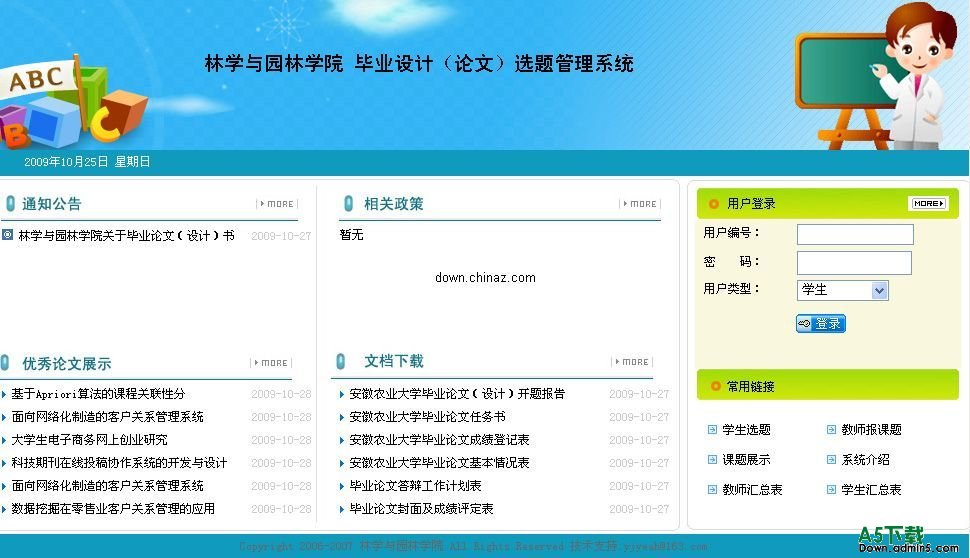Open MORE link in 通知公告 section
This screenshot has width=970, height=558.
tap(277, 204)
